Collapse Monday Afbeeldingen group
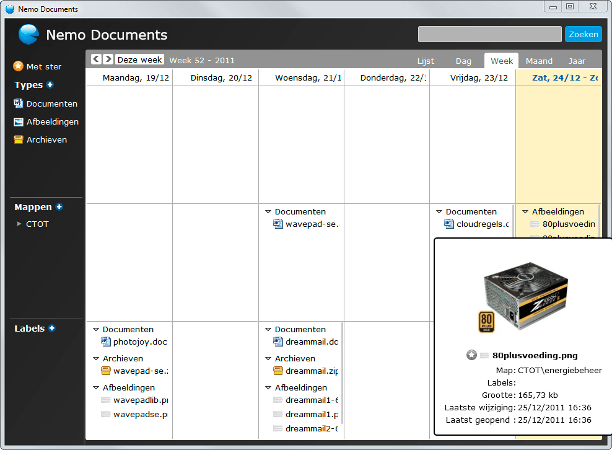The width and height of the screenshot is (612, 450). click(96, 388)
